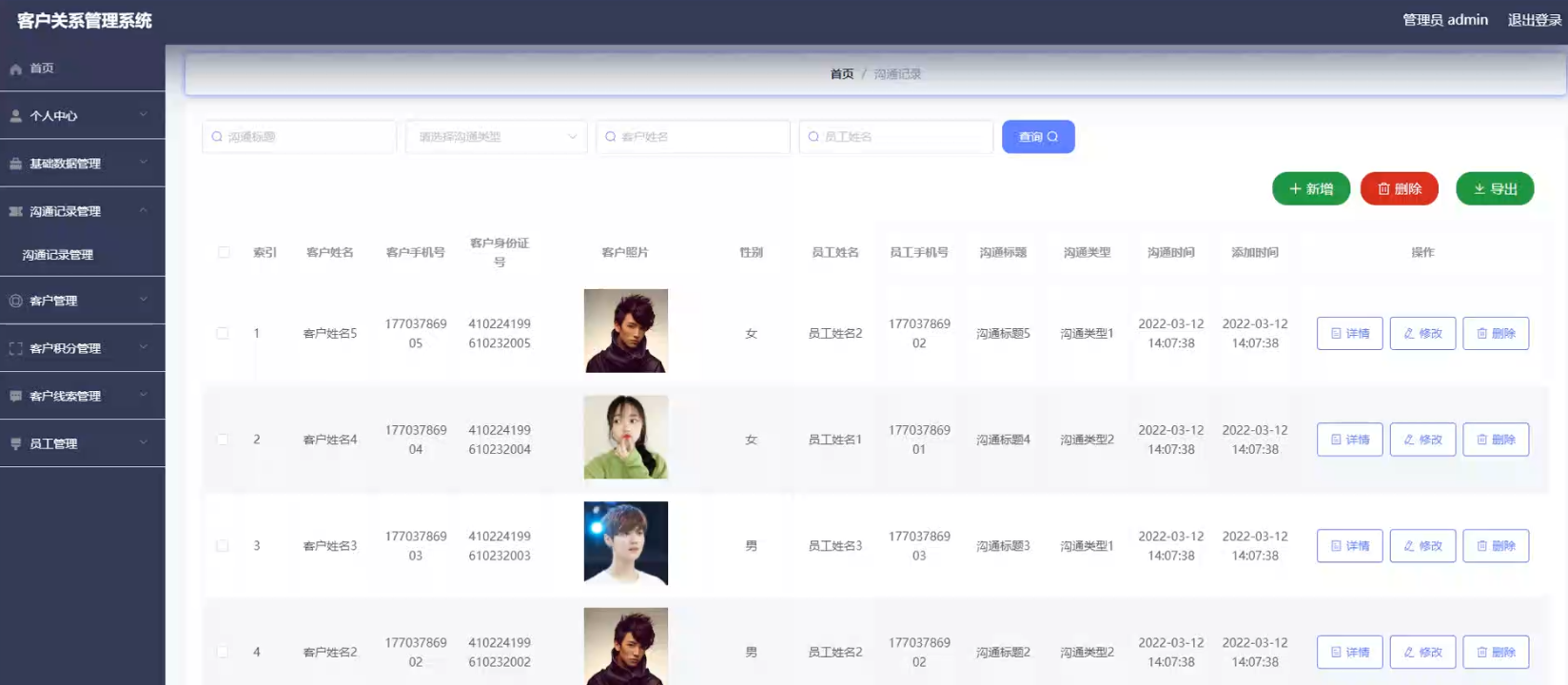Select 员工管理 menu label
1568x685 pixels.
(x=53, y=443)
